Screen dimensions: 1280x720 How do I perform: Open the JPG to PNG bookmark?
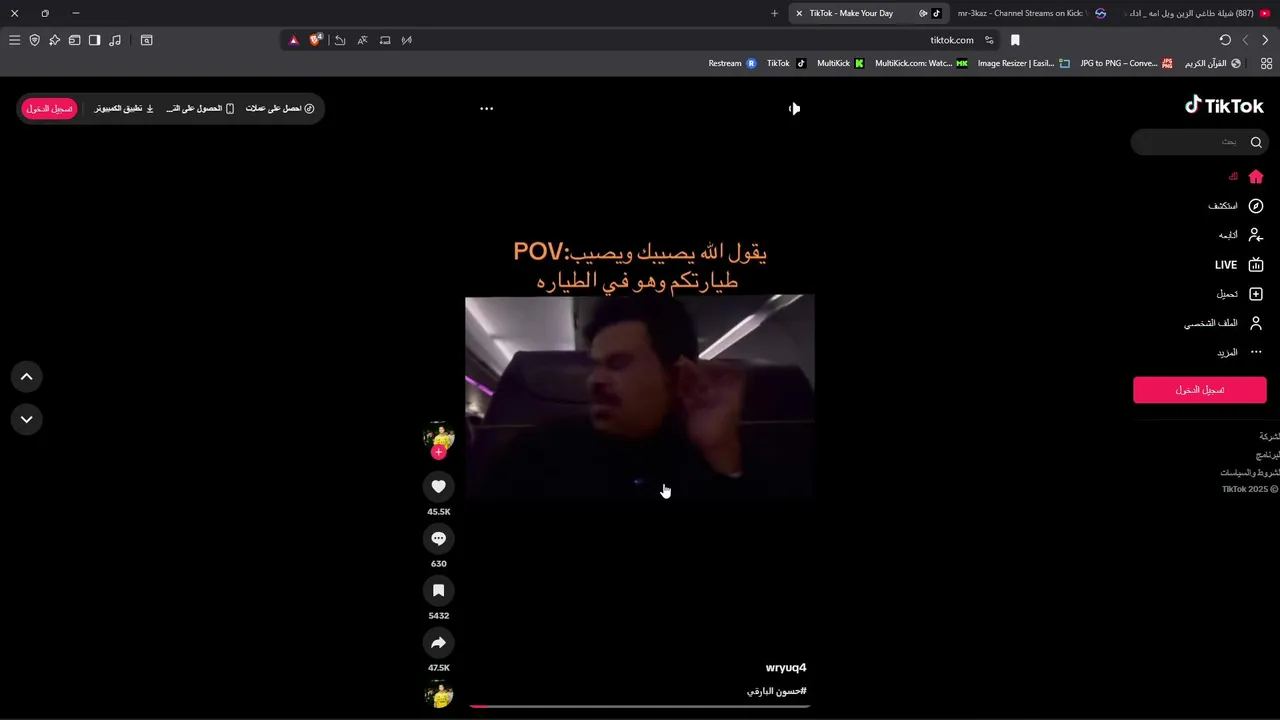tap(1126, 63)
